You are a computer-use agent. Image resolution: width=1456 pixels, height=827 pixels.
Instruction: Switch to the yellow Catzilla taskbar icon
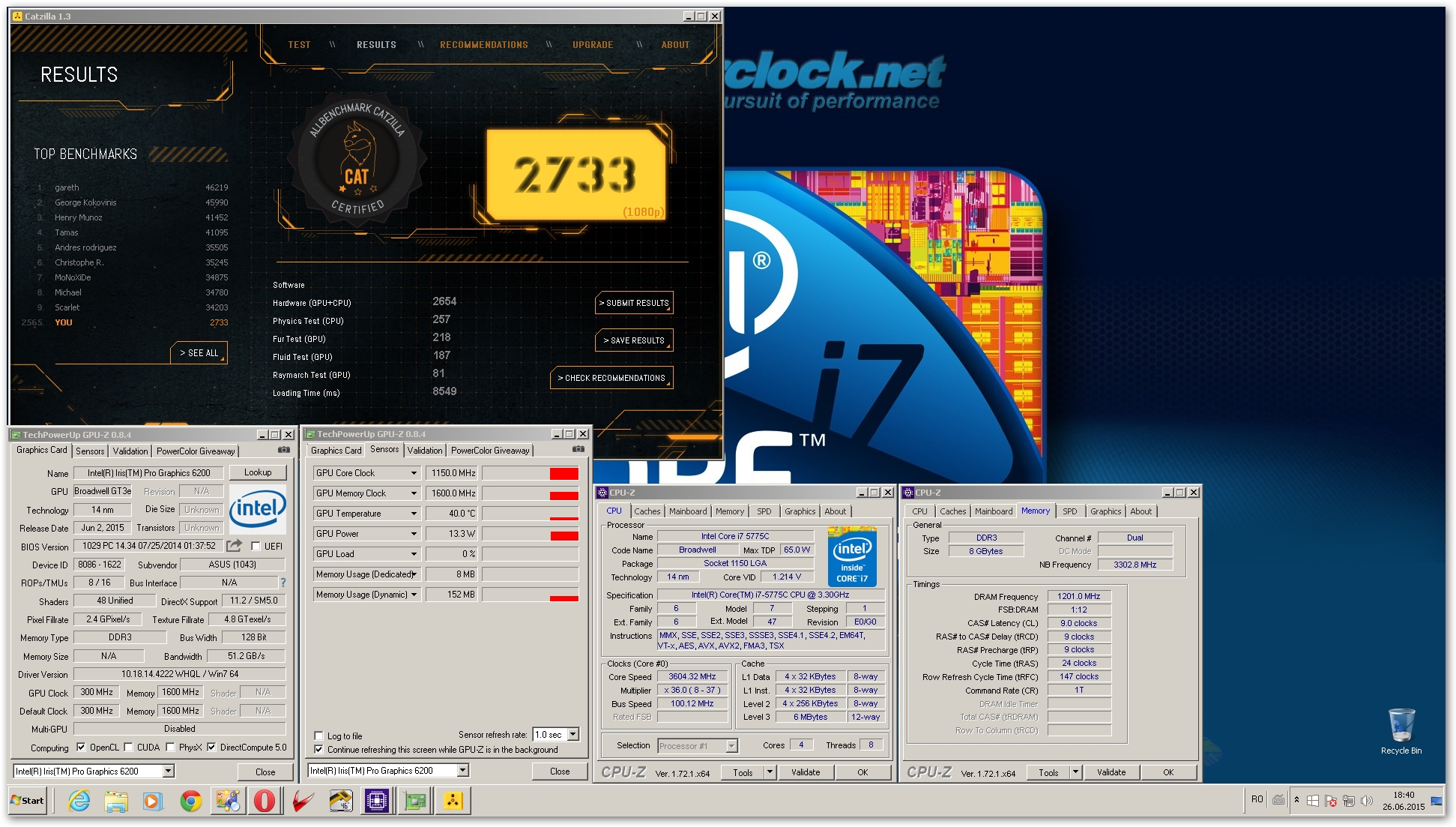click(x=453, y=801)
